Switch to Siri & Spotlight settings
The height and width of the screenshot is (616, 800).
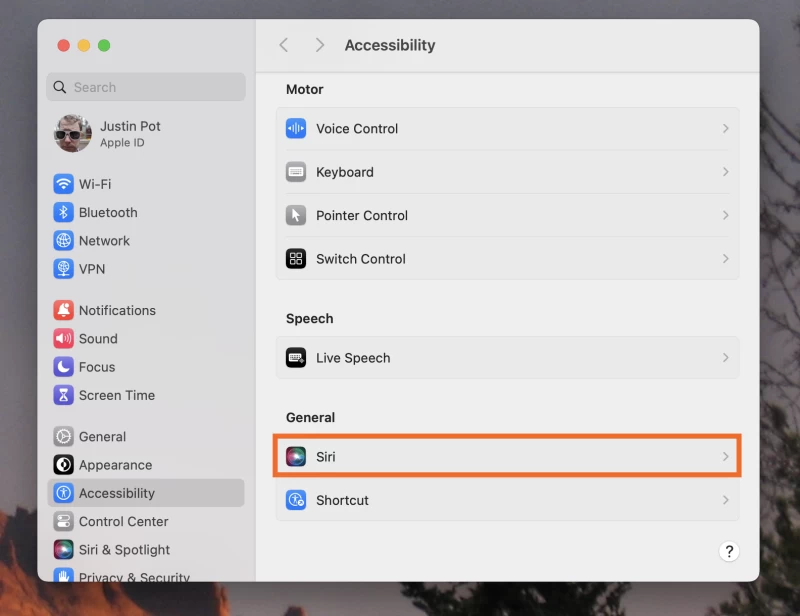click(122, 549)
